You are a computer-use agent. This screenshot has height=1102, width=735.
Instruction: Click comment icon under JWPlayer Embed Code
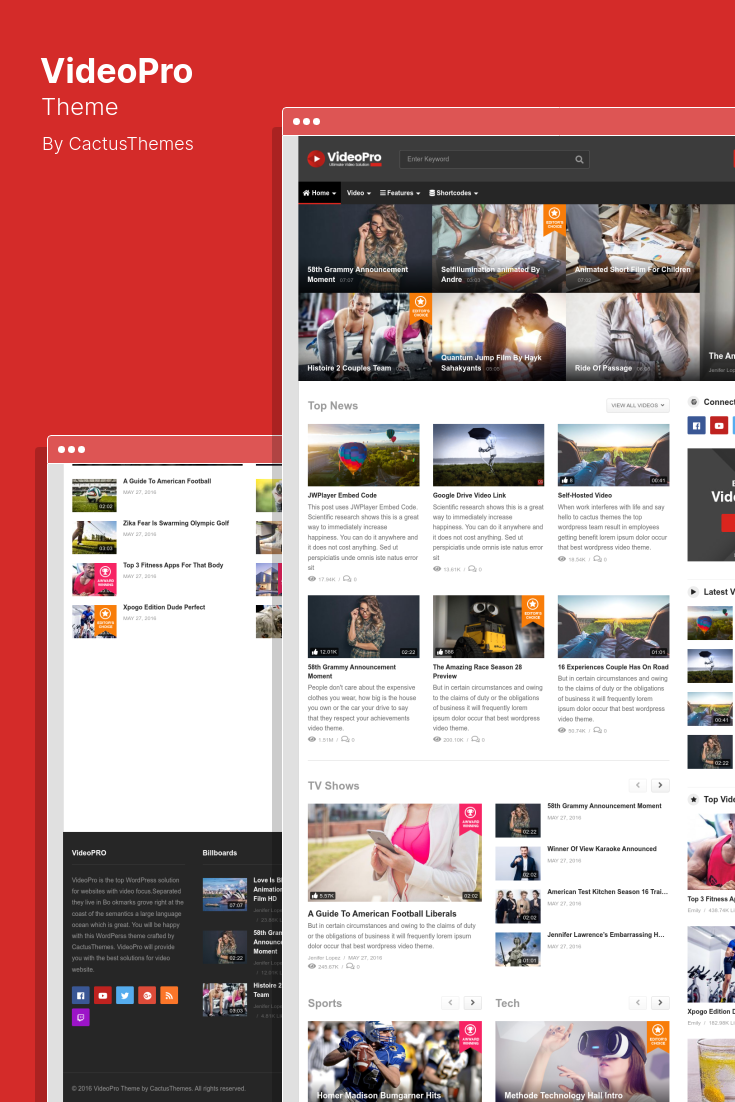click(x=347, y=579)
